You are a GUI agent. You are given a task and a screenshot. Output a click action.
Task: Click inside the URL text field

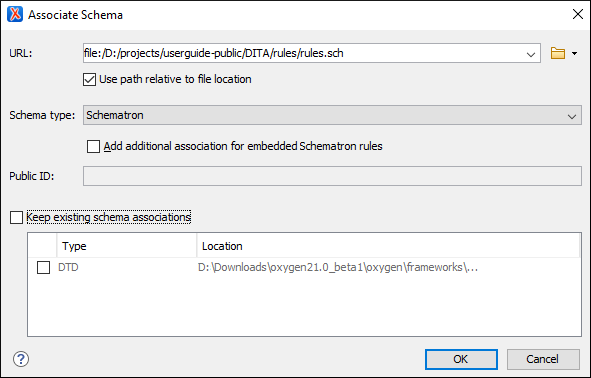point(302,53)
